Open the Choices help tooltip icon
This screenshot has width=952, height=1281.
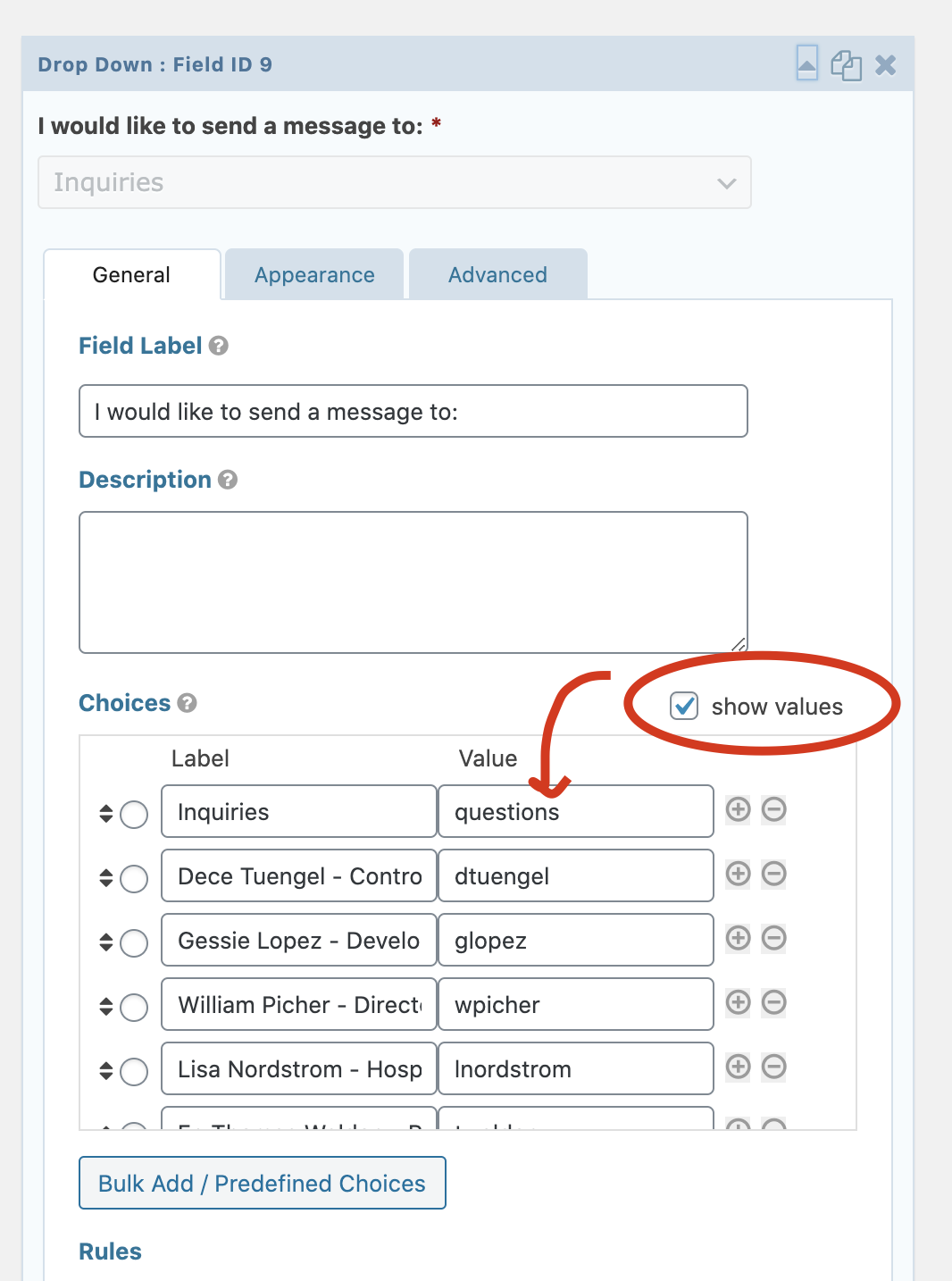point(187,703)
